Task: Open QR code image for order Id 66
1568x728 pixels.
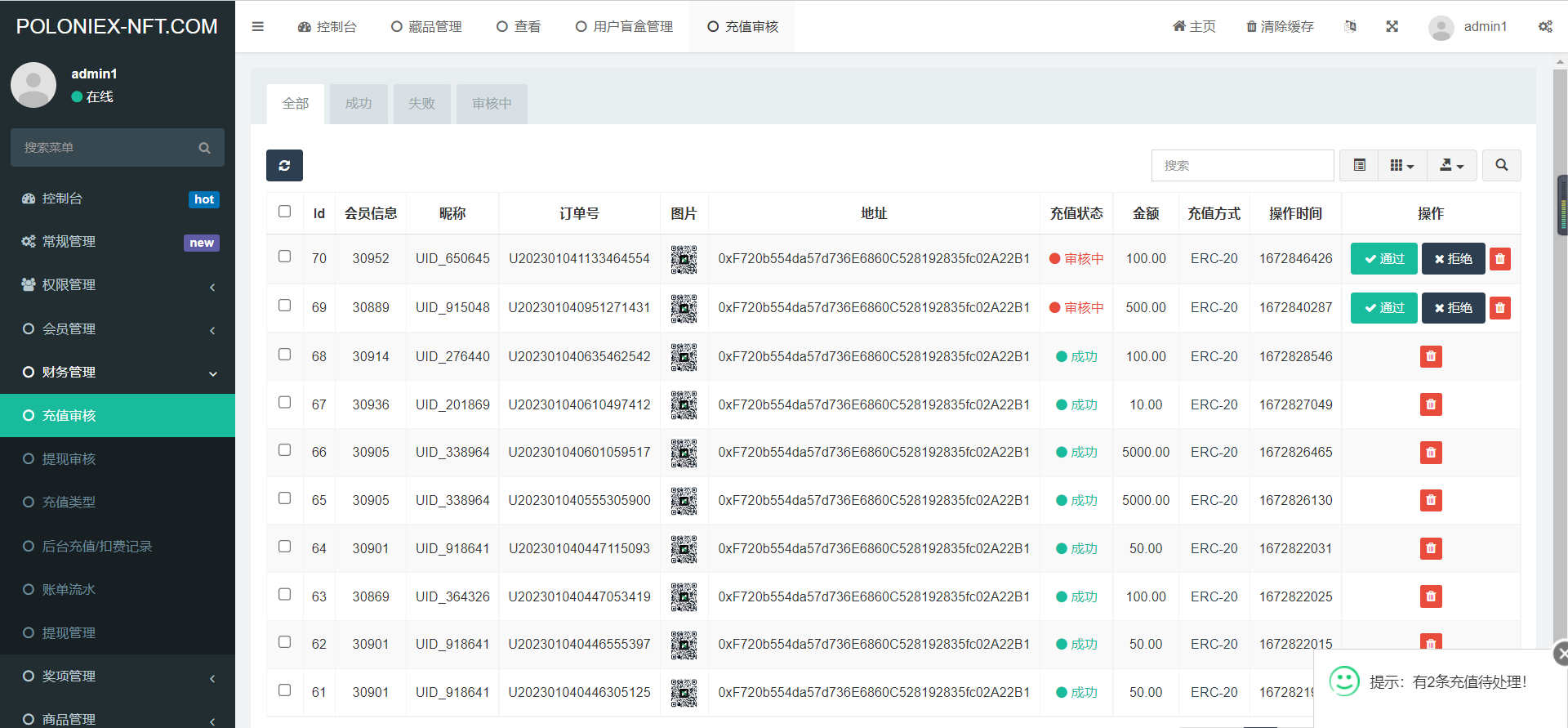Action: (x=684, y=453)
